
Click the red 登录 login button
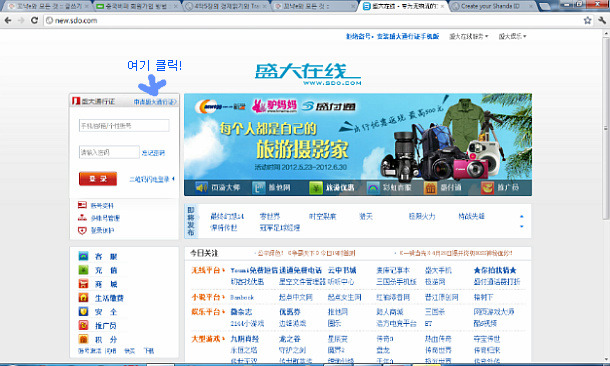tap(98, 179)
